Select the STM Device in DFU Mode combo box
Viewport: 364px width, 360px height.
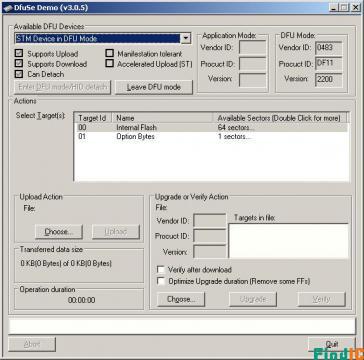click(x=103, y=38)
